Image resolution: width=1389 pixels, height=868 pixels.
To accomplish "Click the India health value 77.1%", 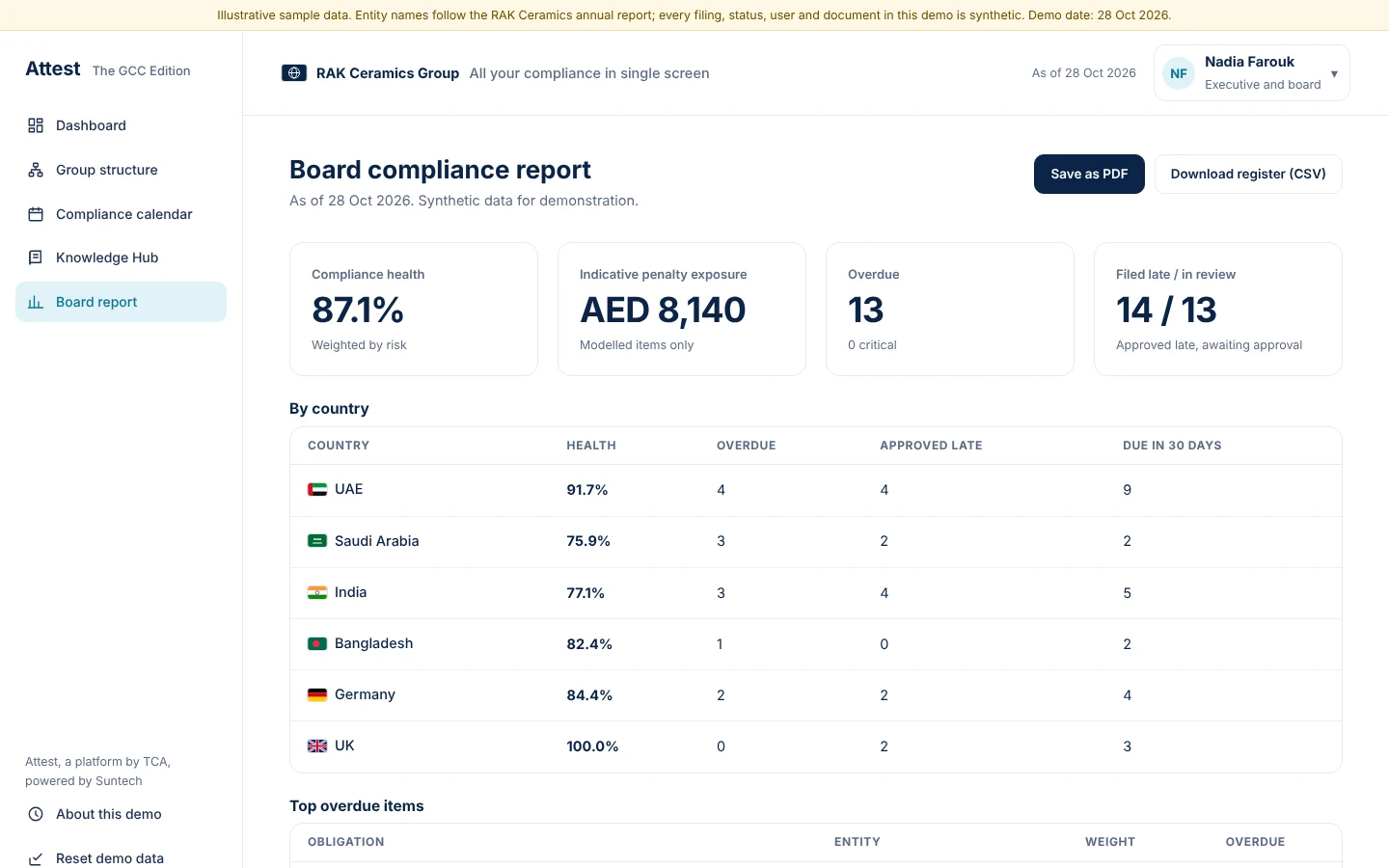I will point(586,593).
